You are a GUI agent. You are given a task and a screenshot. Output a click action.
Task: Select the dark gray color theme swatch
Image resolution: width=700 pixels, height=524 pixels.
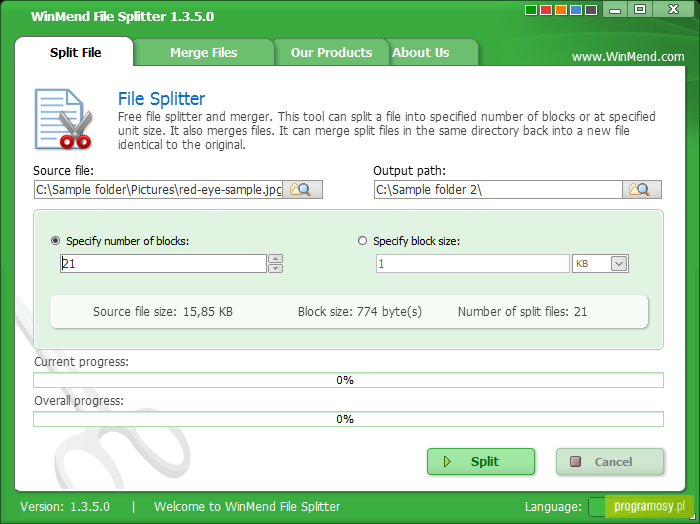591,10
